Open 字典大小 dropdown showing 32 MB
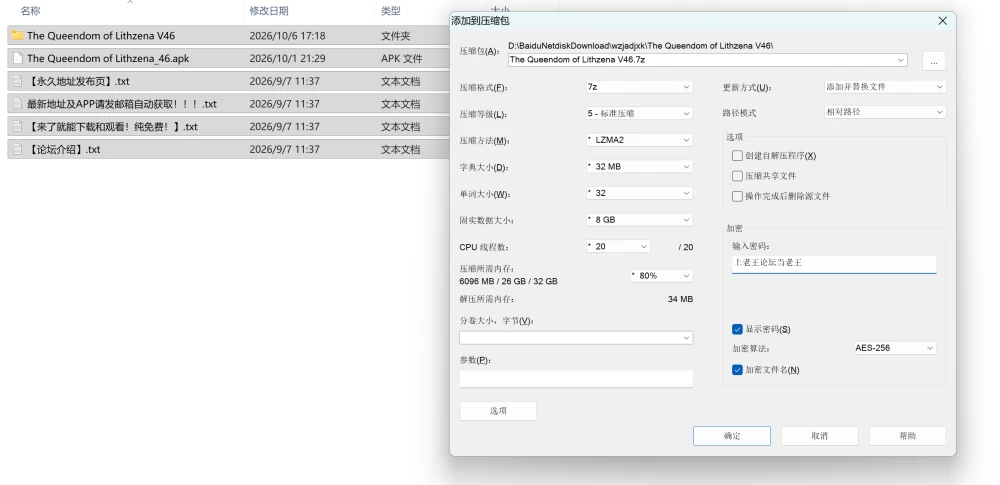1000x485 pixels. coord(639,167)
